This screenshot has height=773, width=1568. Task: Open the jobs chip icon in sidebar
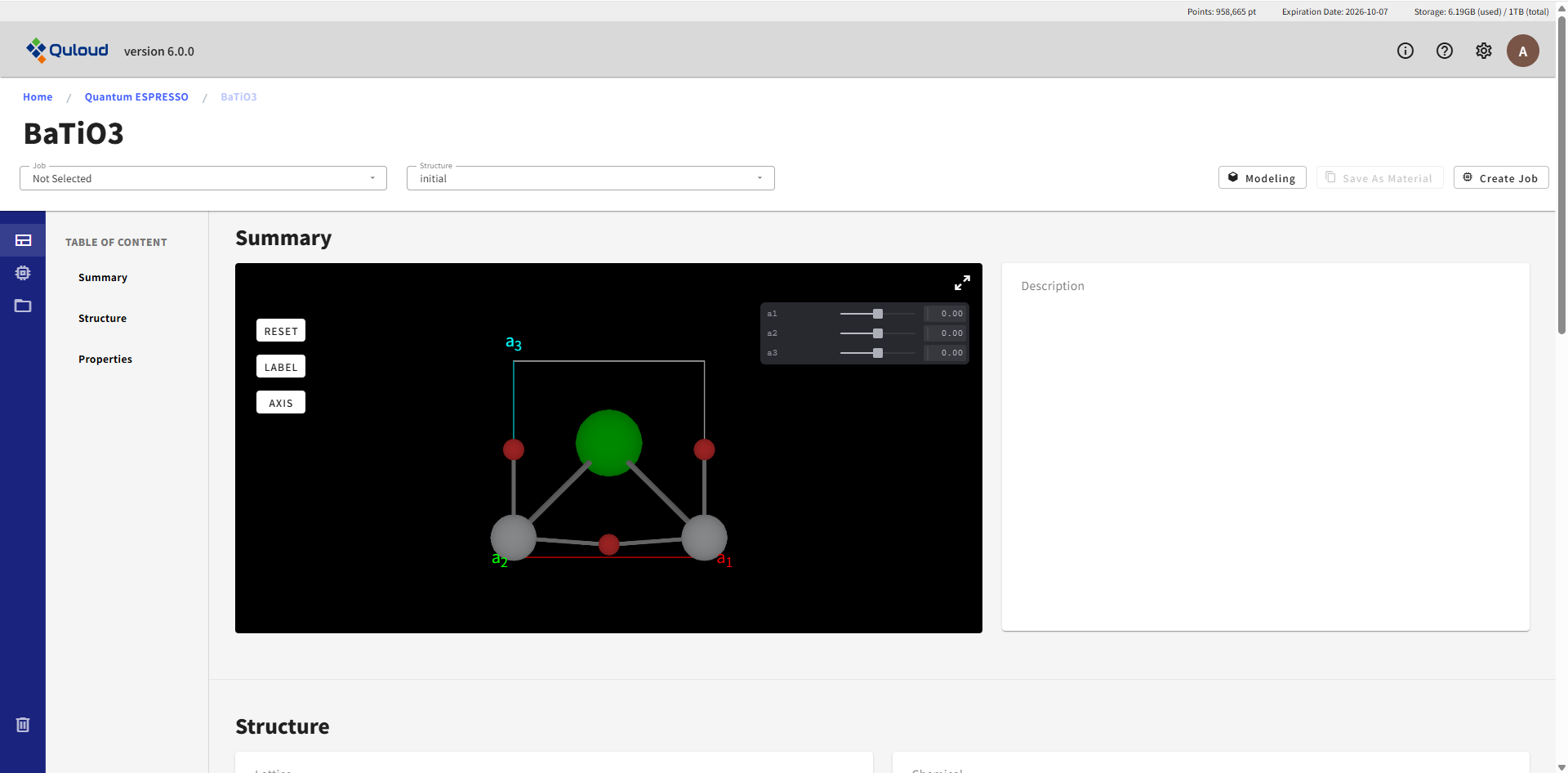click(23, 273)
